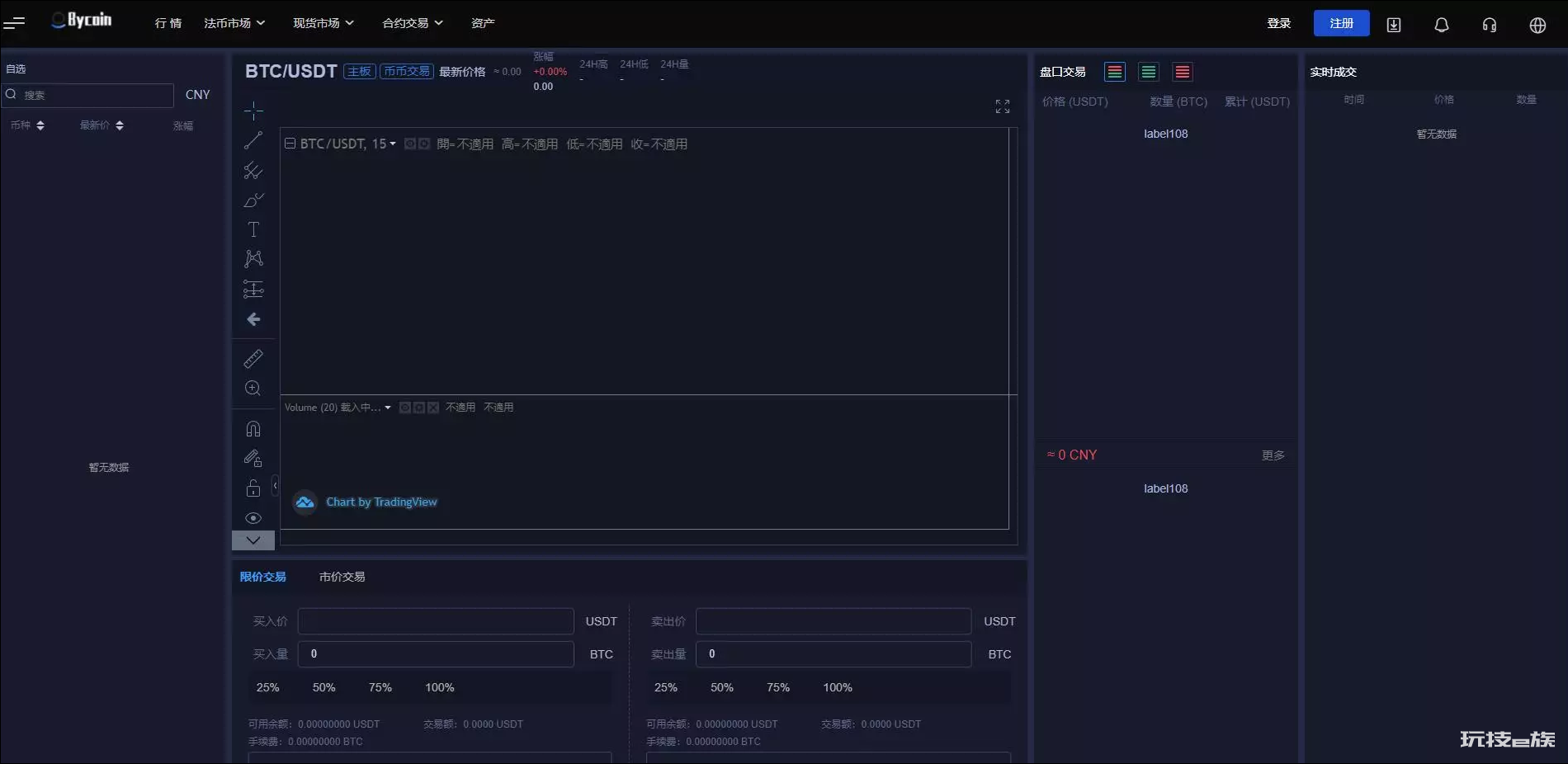Select the pitchfork drawing tool
This screenshot has width=1568, height=764.
point(253,171)
